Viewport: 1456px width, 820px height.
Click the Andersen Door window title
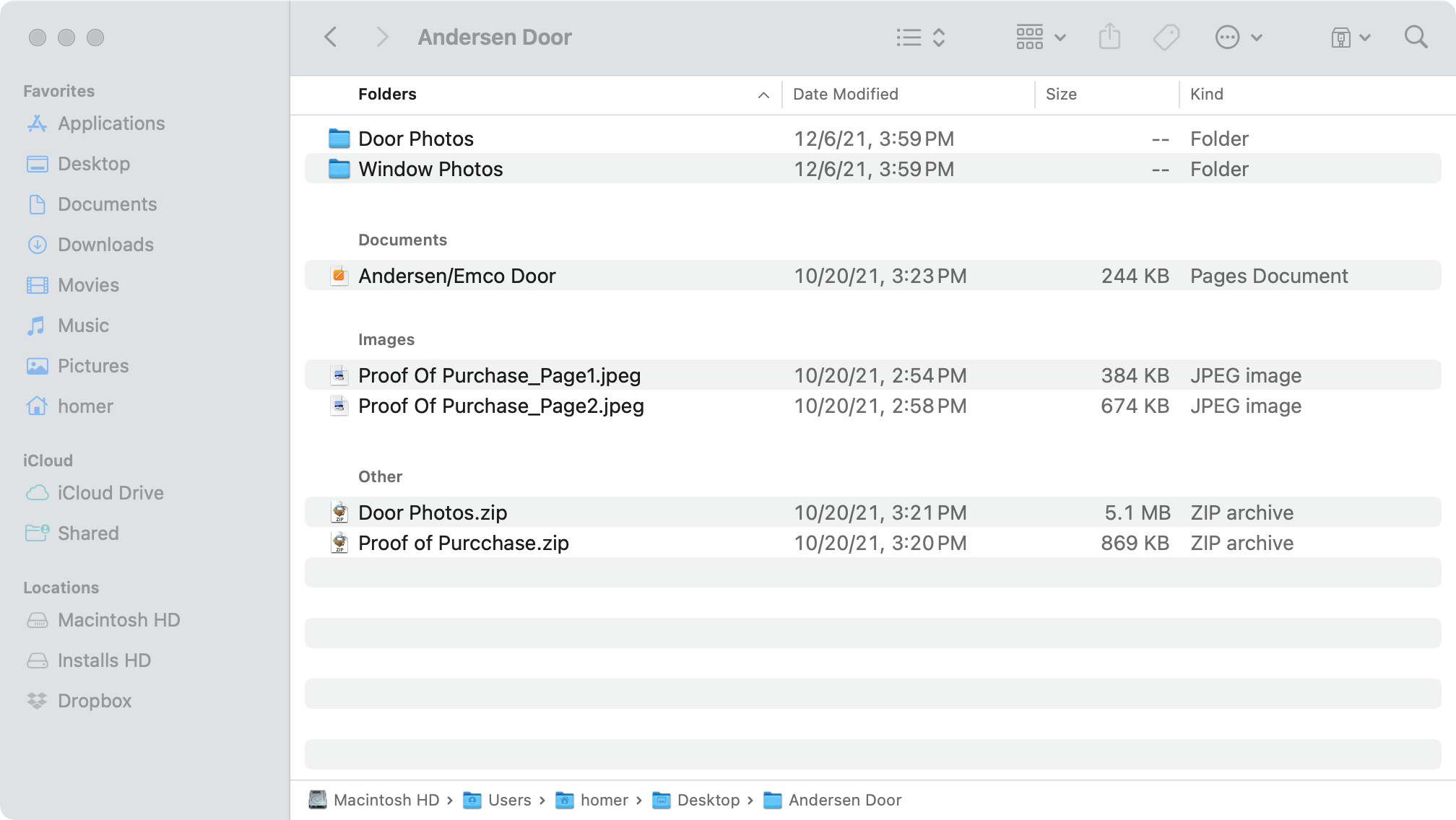click(x=495, y=37)
